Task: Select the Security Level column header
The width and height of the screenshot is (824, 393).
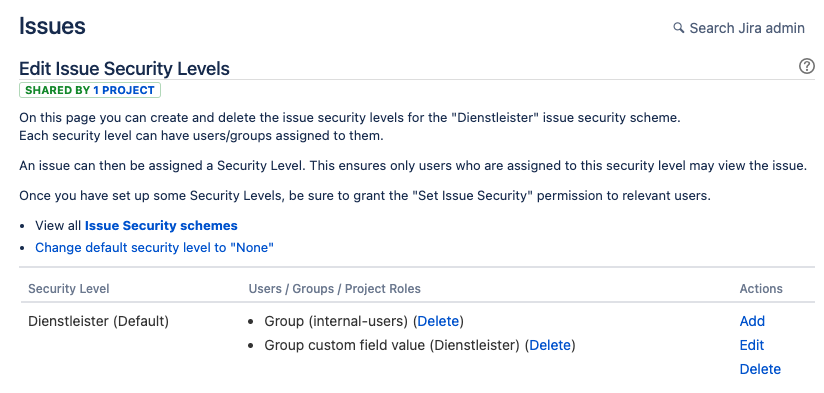Action: [69, 289]
